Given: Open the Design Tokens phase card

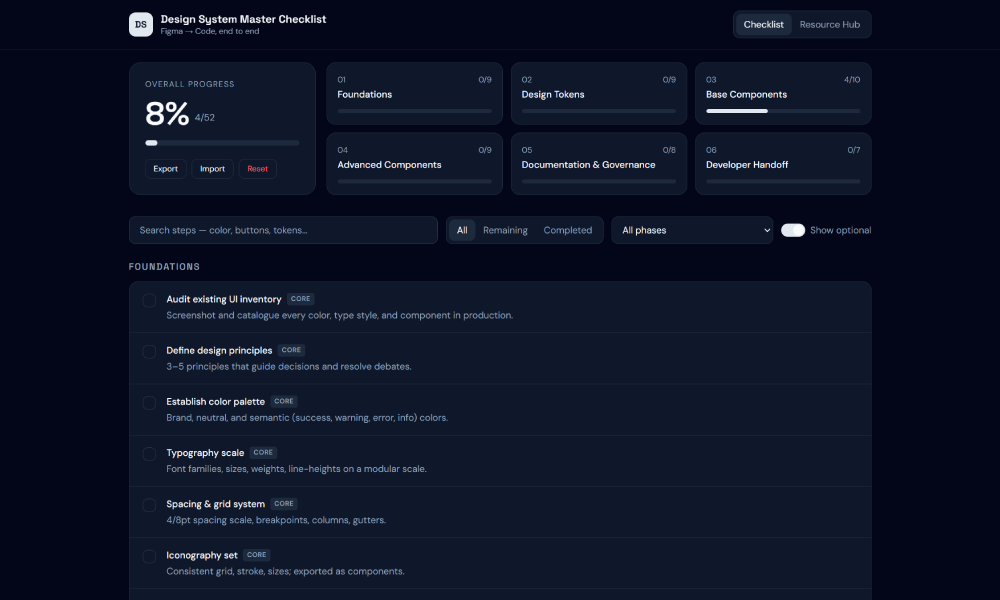Looking at the screenshot, I should 599,94.
